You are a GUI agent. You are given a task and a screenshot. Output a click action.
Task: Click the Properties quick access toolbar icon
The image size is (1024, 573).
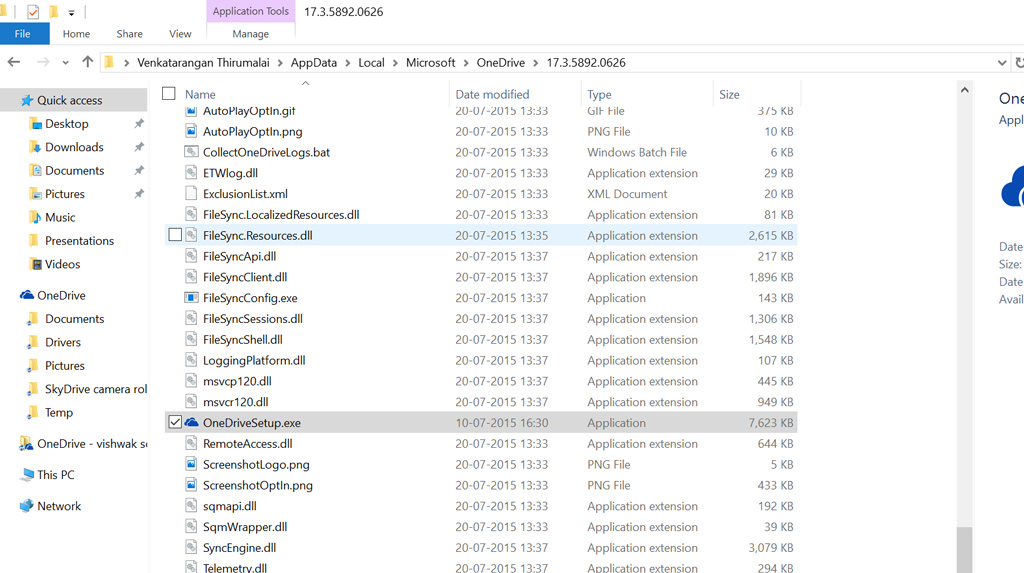[x=33, y=12]
